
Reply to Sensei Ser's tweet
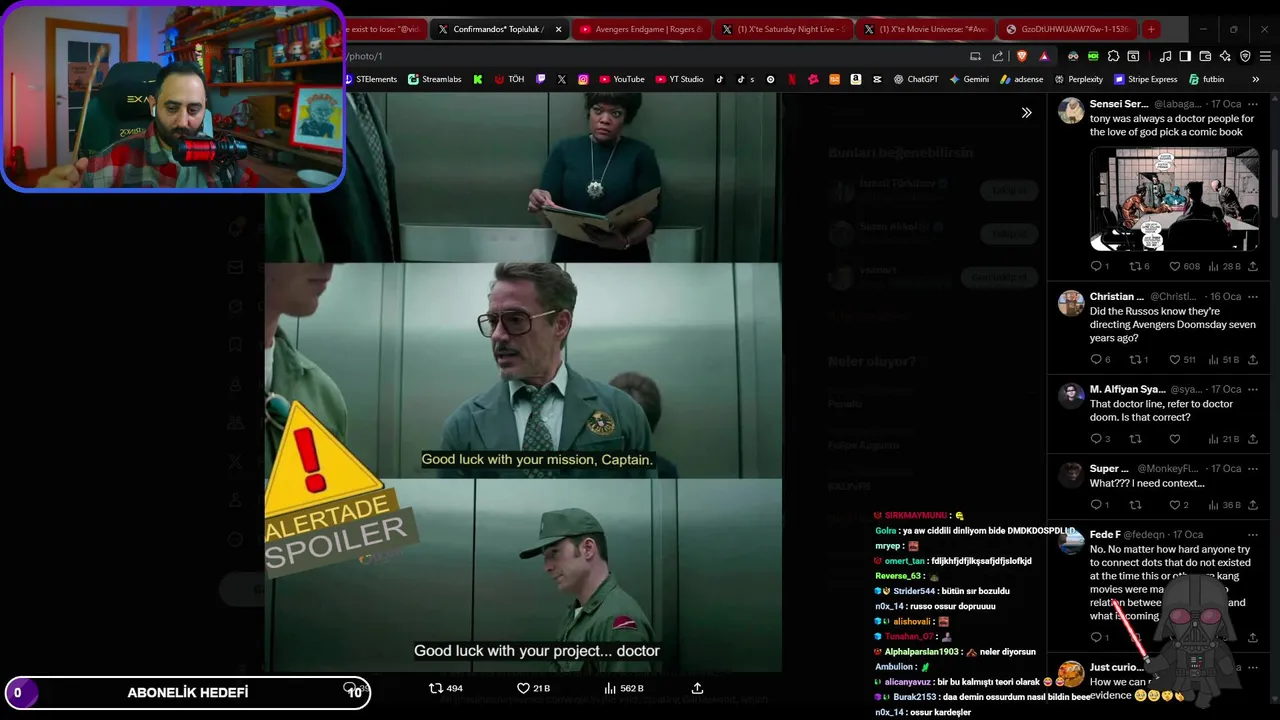pos(1099,266)
